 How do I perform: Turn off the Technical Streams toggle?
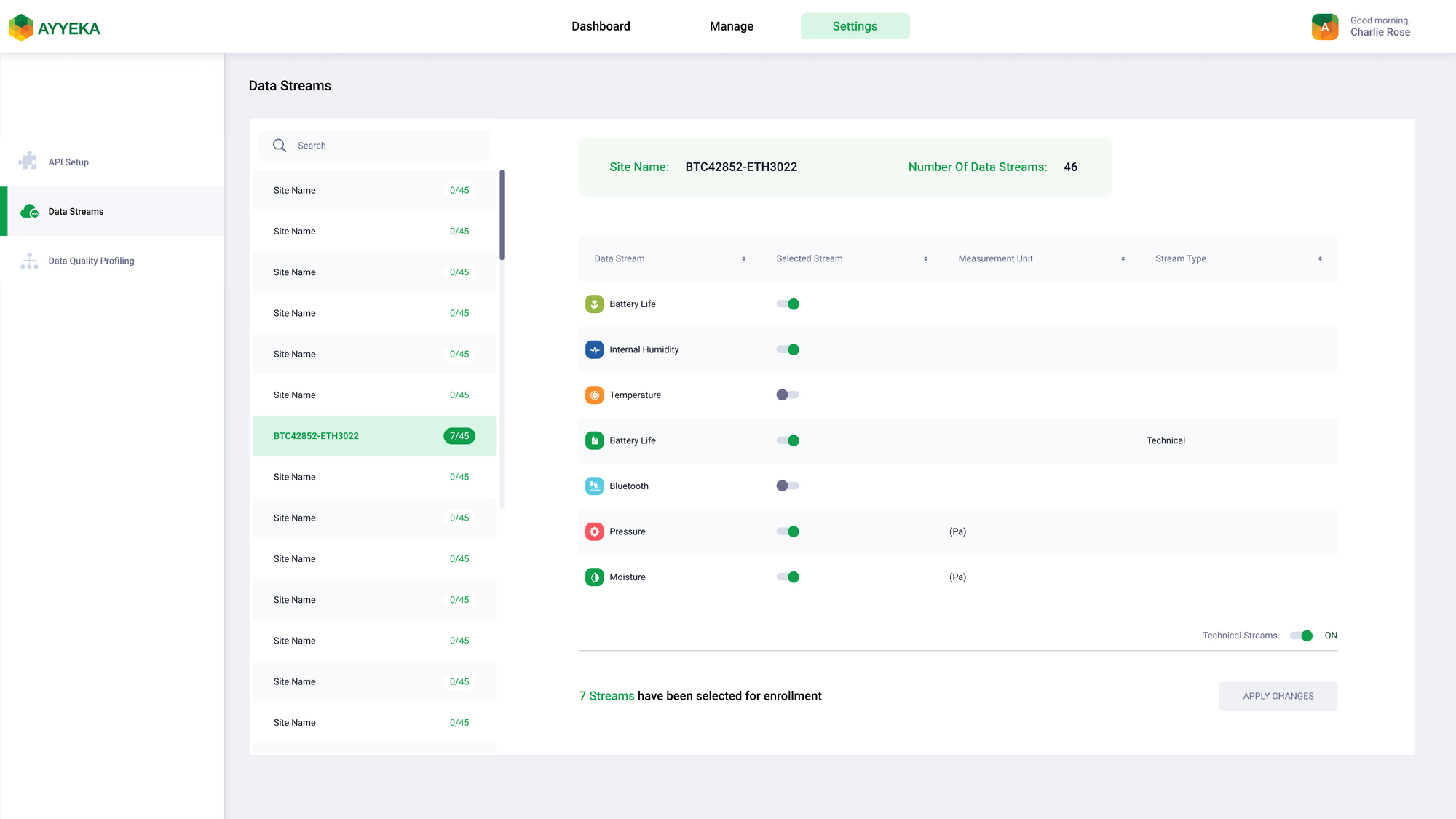[1301, 636]
